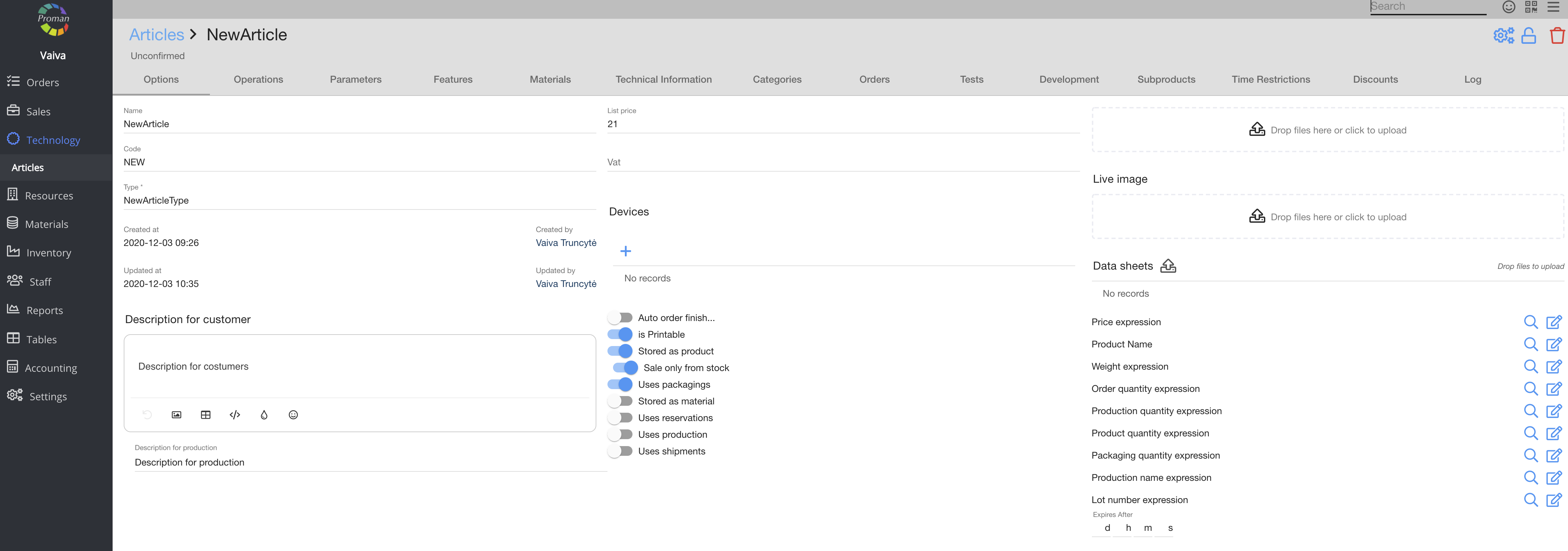Viewport: 1568px width, 551px height.
Task: Go back to Articles breadcrumb link
Action: [156, 35]
